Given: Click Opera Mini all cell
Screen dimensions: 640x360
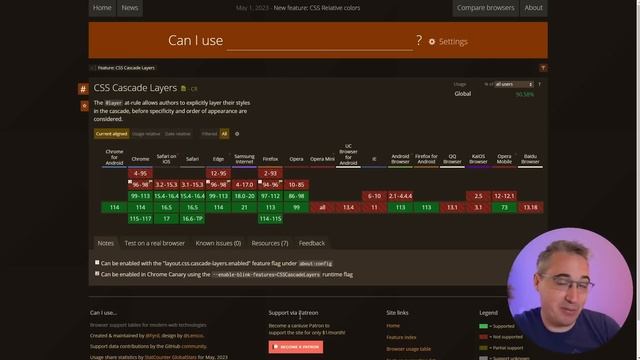Looking at the screenshot, I should tap(322, 207).
